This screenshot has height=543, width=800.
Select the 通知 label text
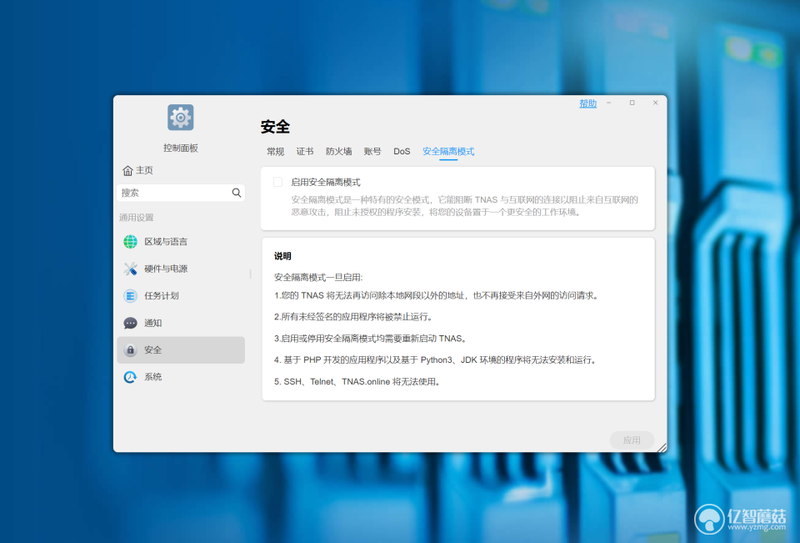(153, 323)
